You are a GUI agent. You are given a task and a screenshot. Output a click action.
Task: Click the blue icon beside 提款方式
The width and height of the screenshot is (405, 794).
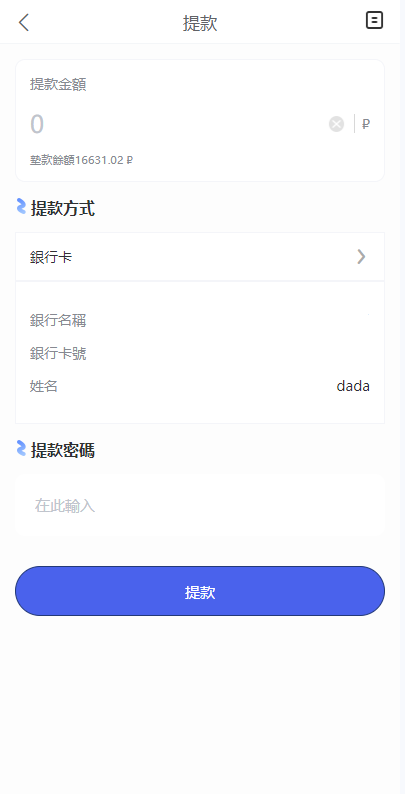21,207
